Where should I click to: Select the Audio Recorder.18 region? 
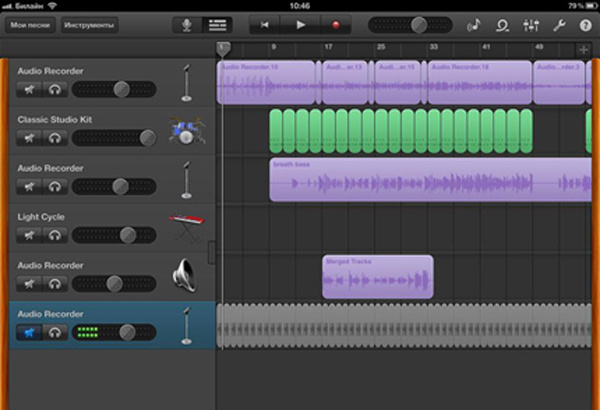480,82
